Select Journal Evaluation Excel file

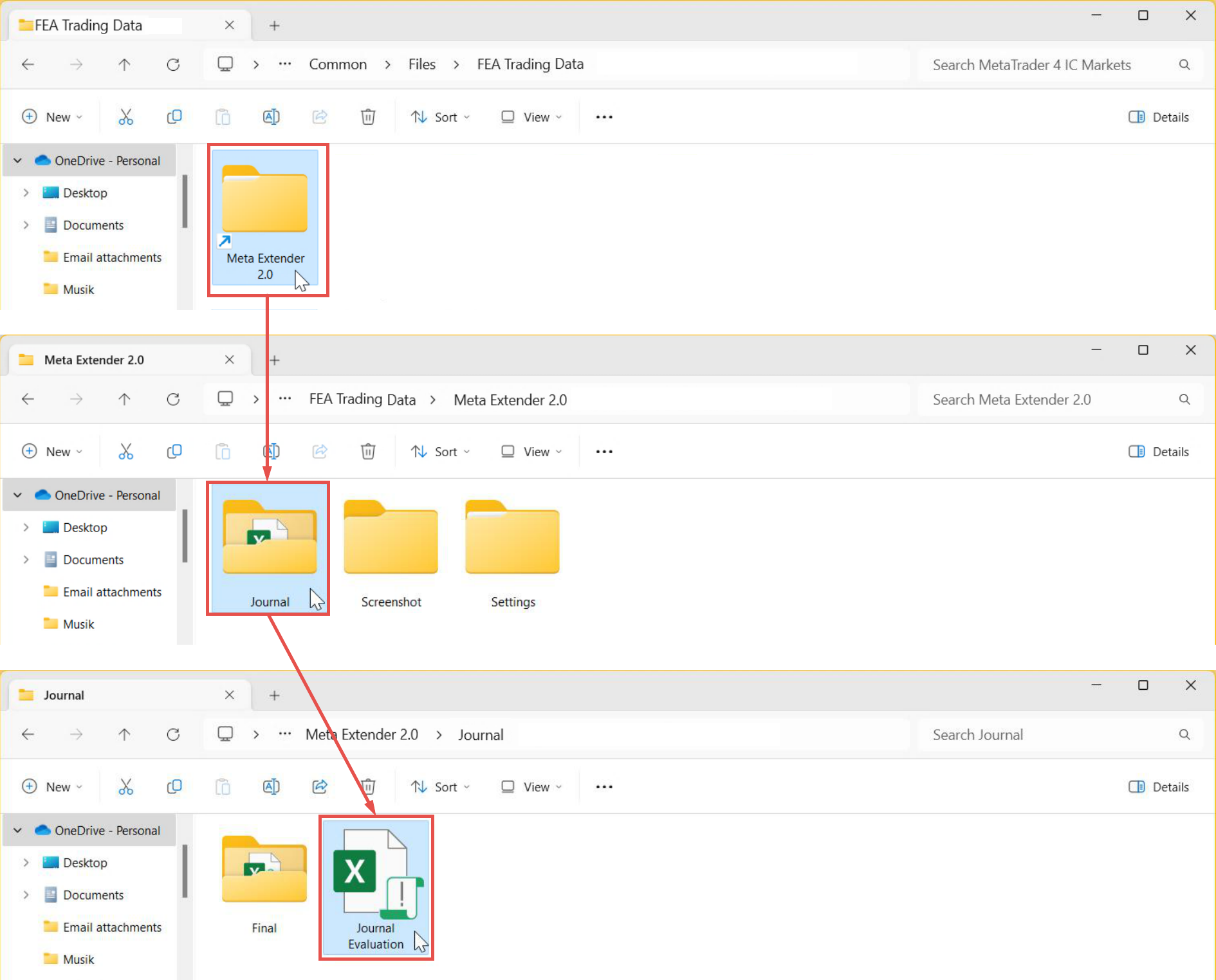point(376,887)
